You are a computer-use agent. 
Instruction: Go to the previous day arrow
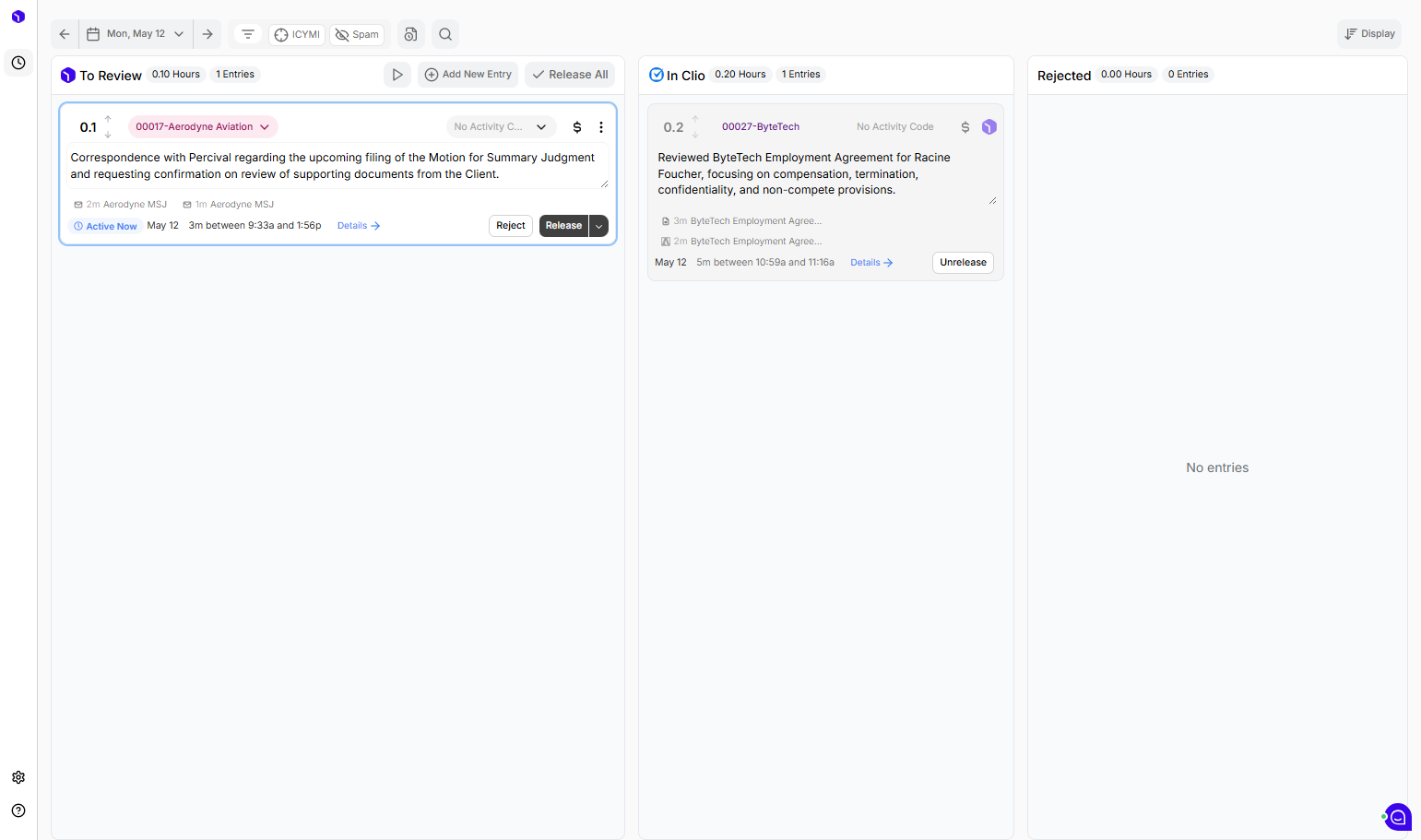65,34
